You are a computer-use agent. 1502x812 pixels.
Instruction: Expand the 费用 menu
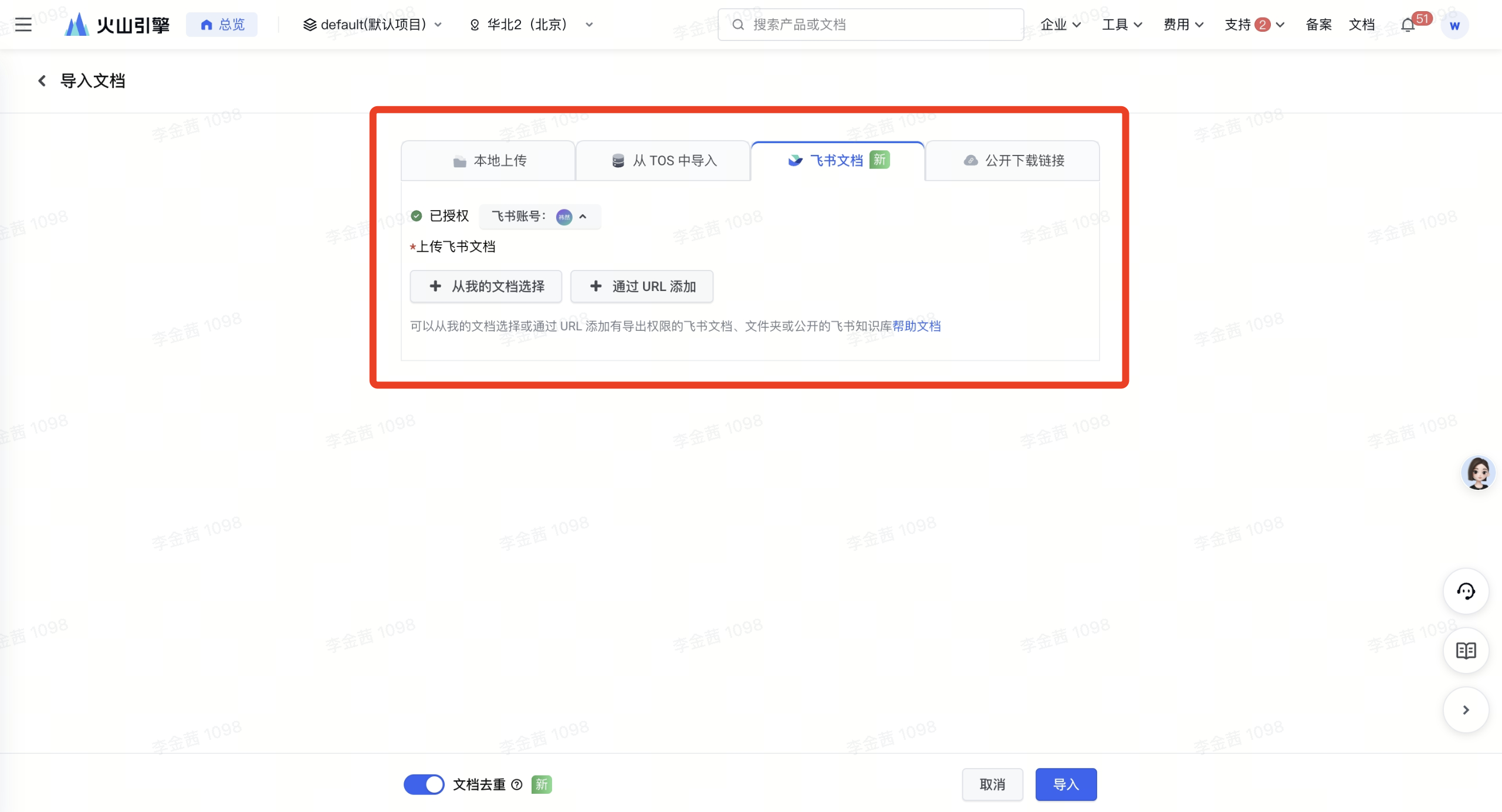(1183, 25)
